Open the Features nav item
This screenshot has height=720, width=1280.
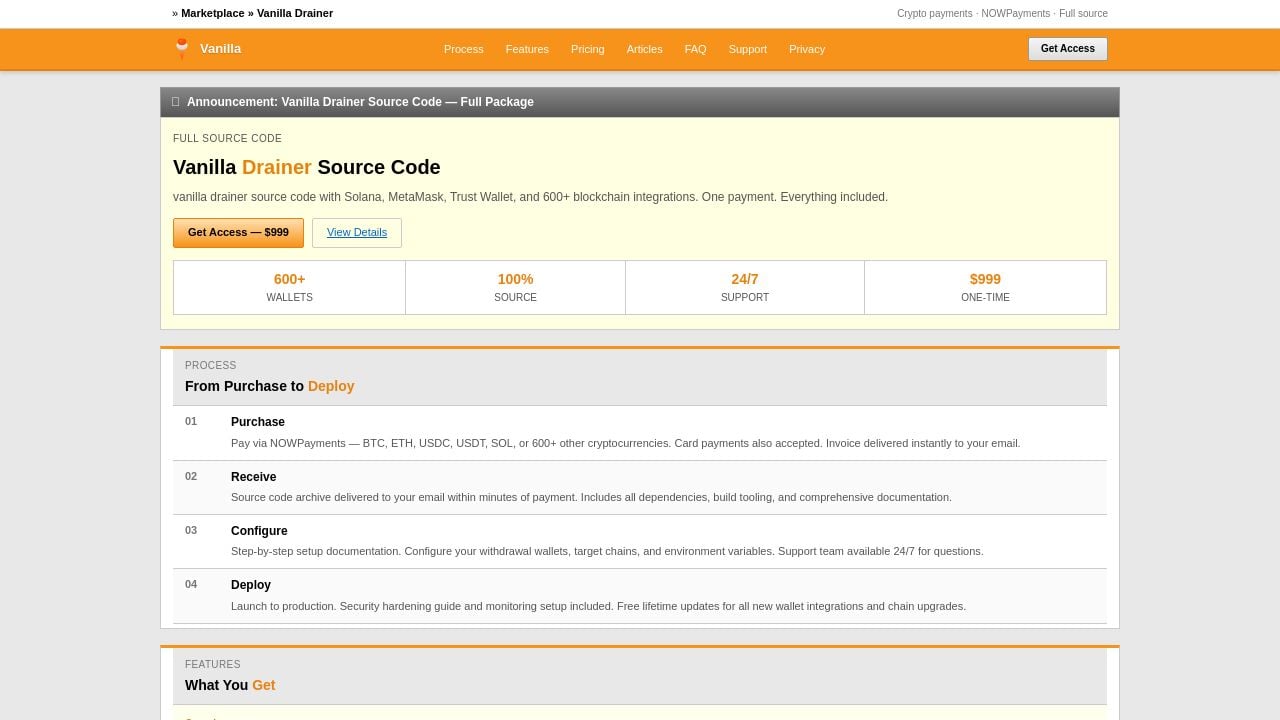(x=527, y=49)
